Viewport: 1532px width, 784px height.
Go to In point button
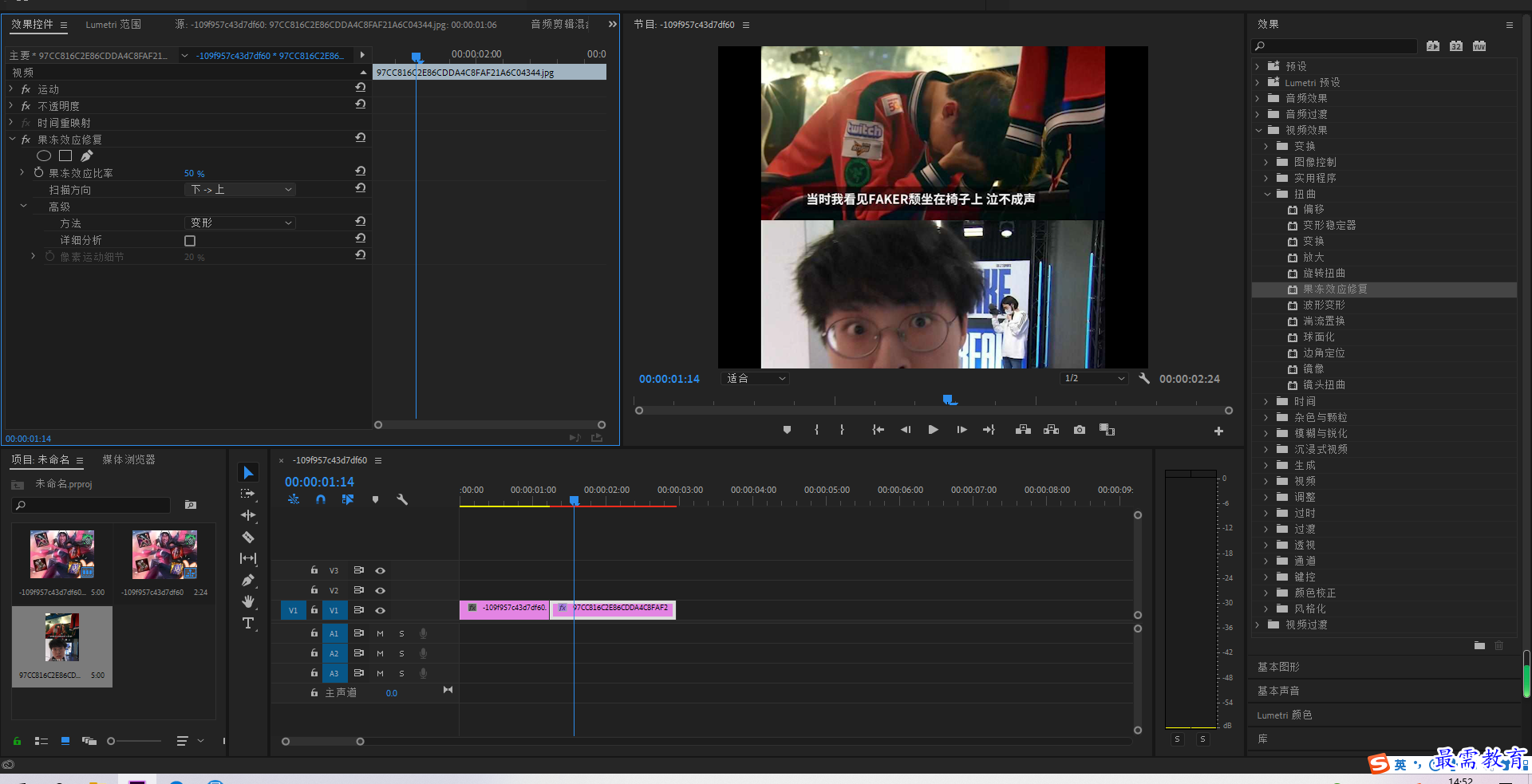(878, 430)
